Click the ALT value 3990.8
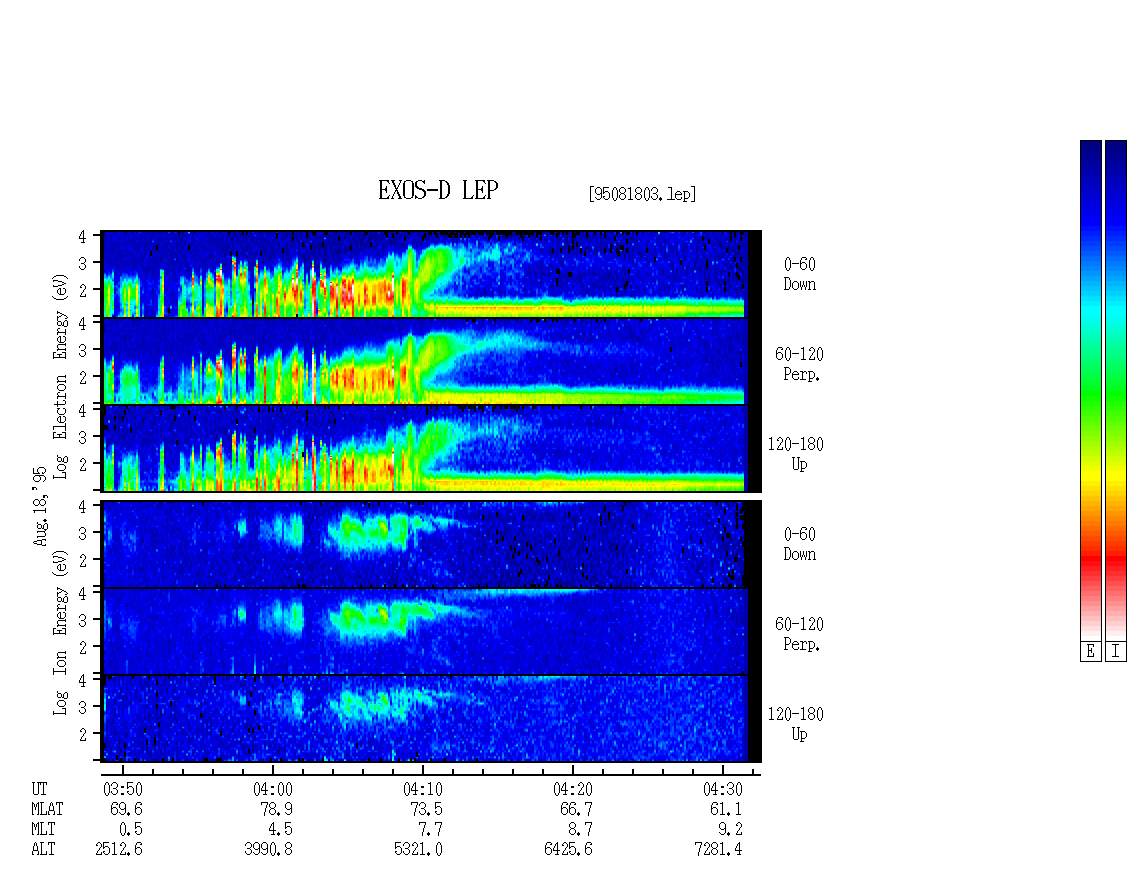 click(268, 850)
